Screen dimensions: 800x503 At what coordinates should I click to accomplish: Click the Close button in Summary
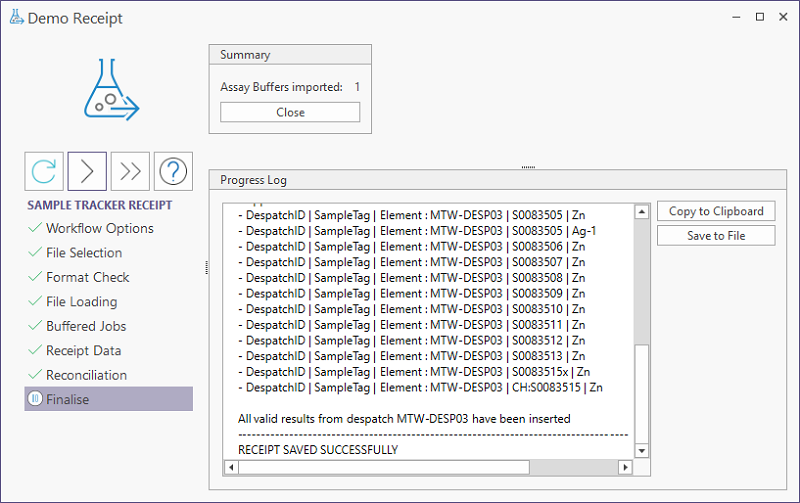pyautogui.click(x=290, y=112)
